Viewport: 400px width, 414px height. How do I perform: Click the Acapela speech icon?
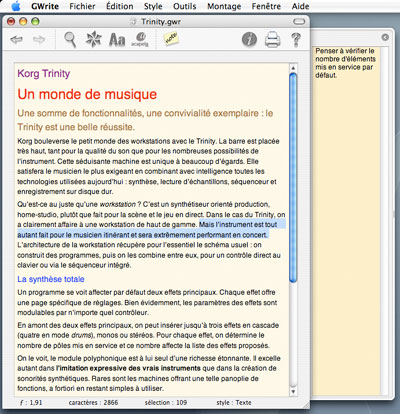point(140,39)
